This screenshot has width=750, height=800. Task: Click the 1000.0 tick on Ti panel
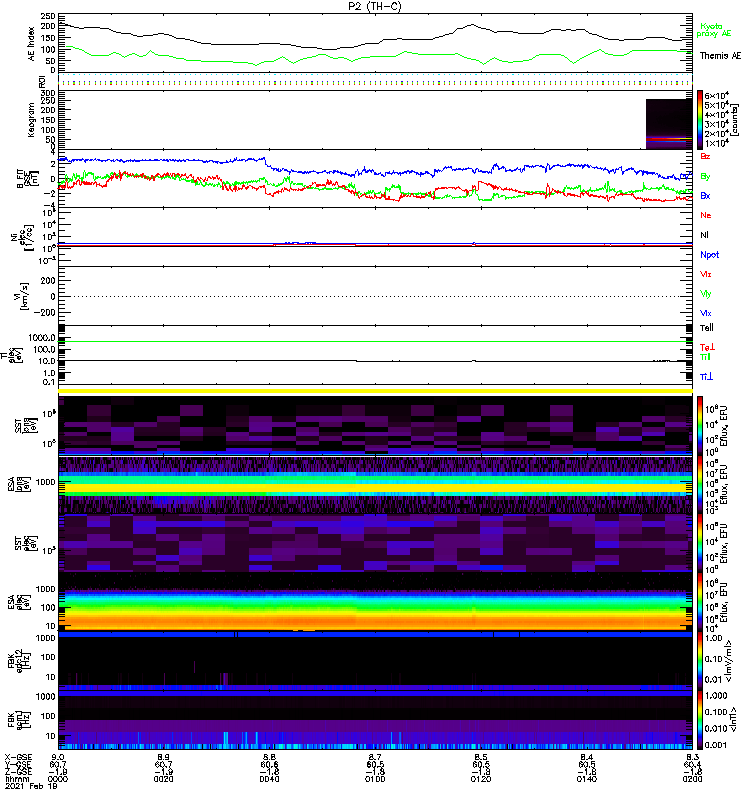pos(41,338)
